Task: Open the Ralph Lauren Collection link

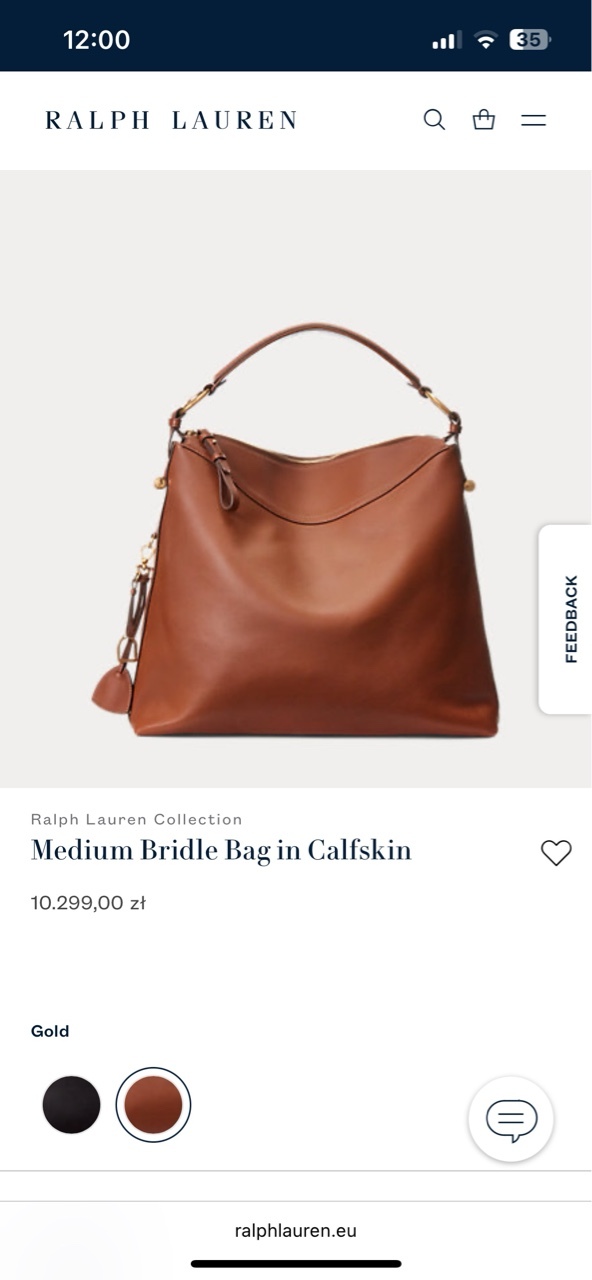Action: coord(136,819)
